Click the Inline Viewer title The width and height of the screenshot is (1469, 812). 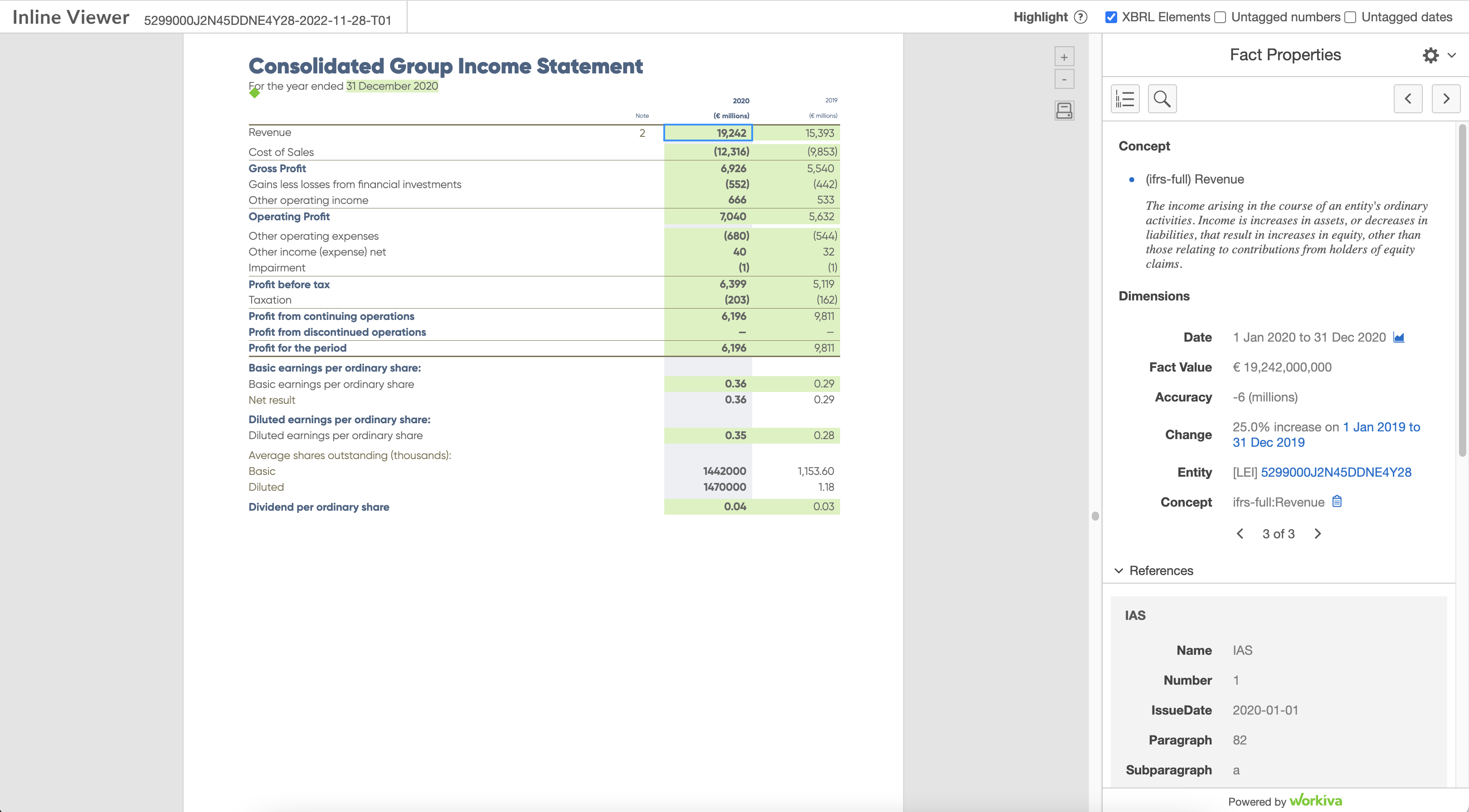point(71,17)
